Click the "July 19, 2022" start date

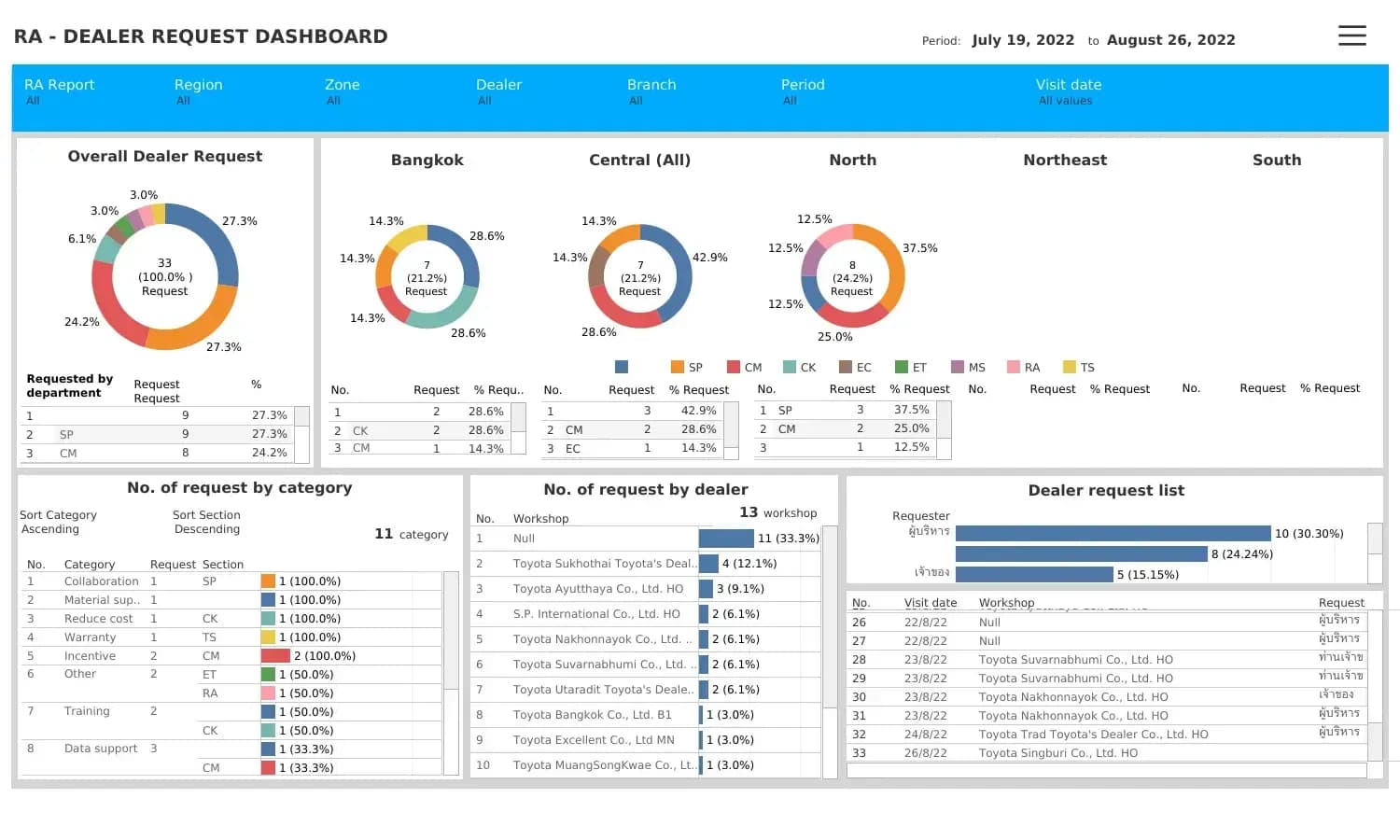pos(1023,40)
